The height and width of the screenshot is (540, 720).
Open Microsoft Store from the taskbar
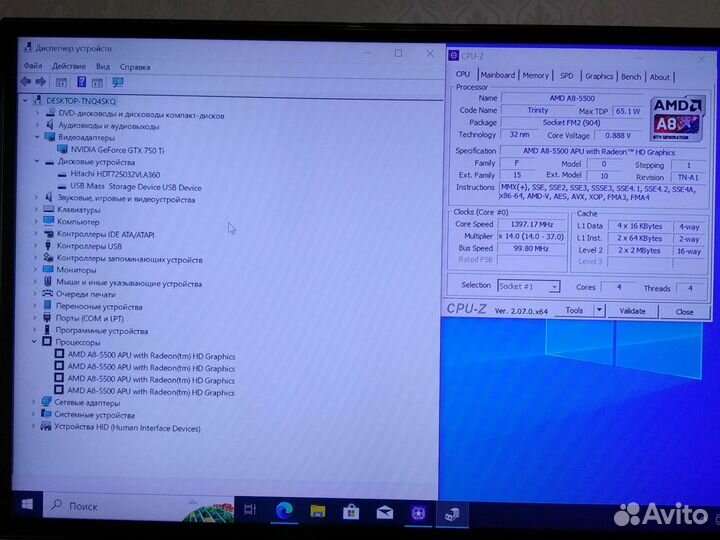351,512
